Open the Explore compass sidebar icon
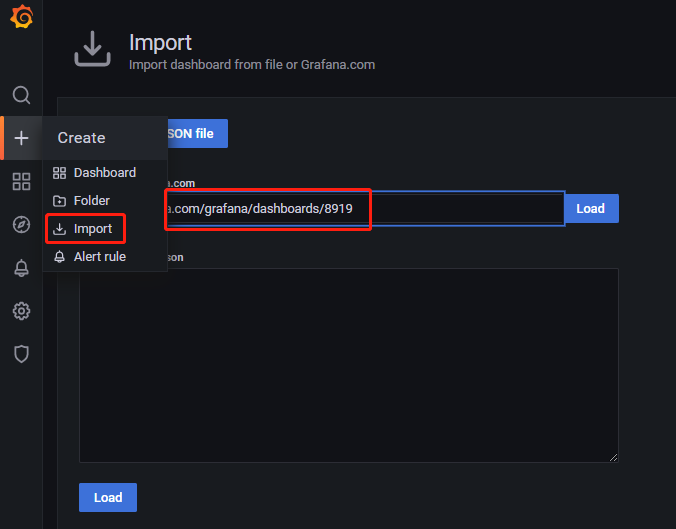Screen dimensions: 676x529 coord(21,225)
